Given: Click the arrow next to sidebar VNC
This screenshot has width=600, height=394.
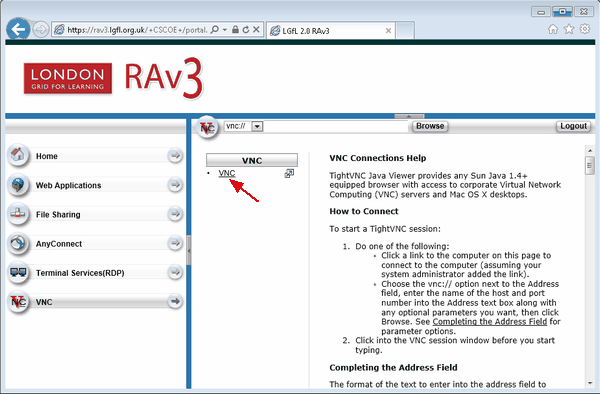Looking at the screenshot, I should [175, 301].
